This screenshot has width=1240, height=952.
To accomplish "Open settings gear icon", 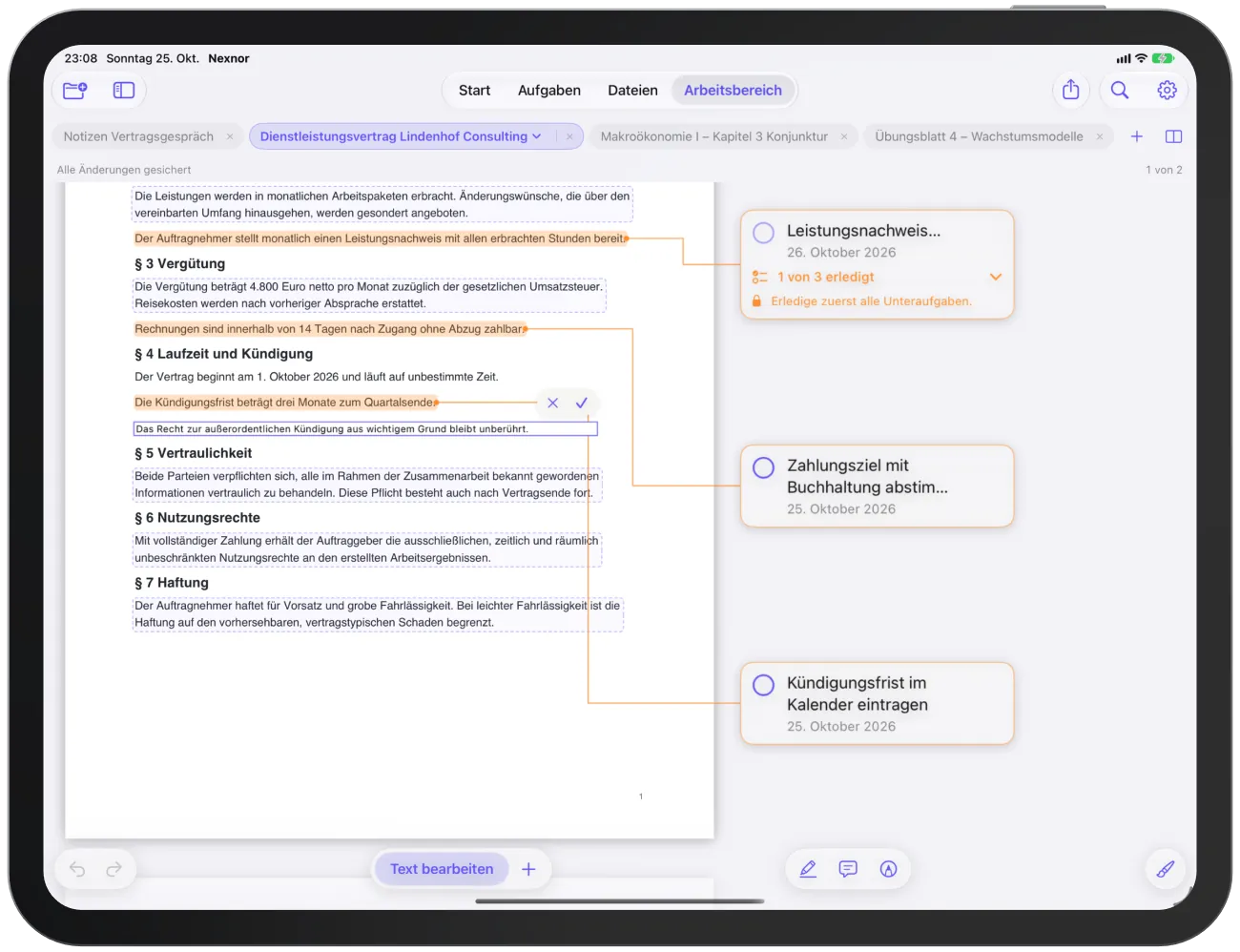I will tap(1167, 90).
